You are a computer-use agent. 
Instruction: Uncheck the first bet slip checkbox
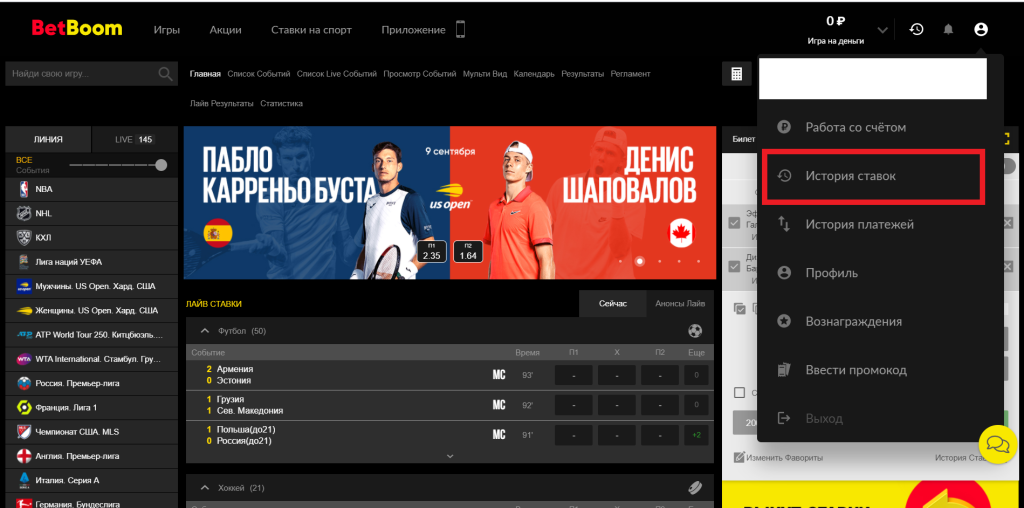coord(735,222)
